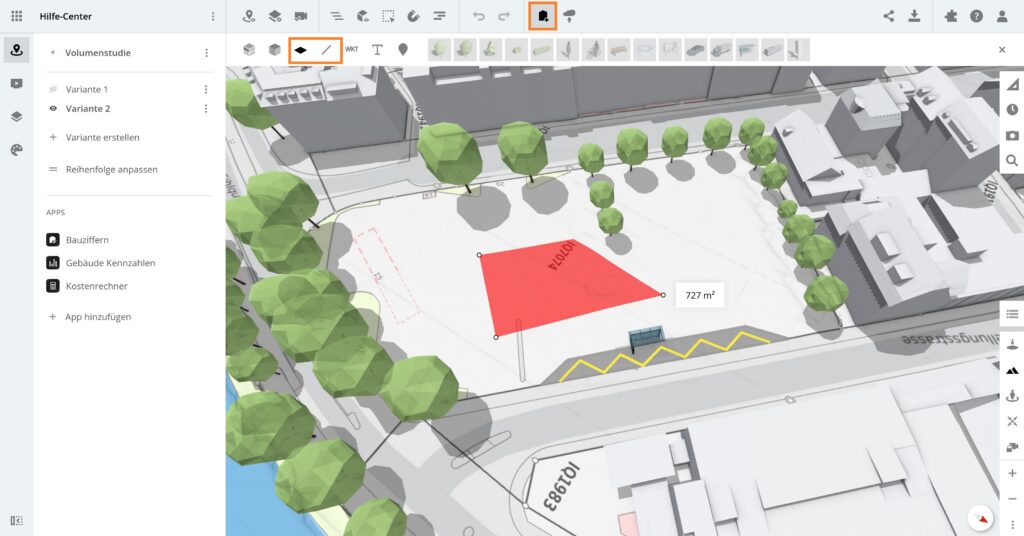
Task: Select the line drawing tool
Action: (x=326, y=49)
